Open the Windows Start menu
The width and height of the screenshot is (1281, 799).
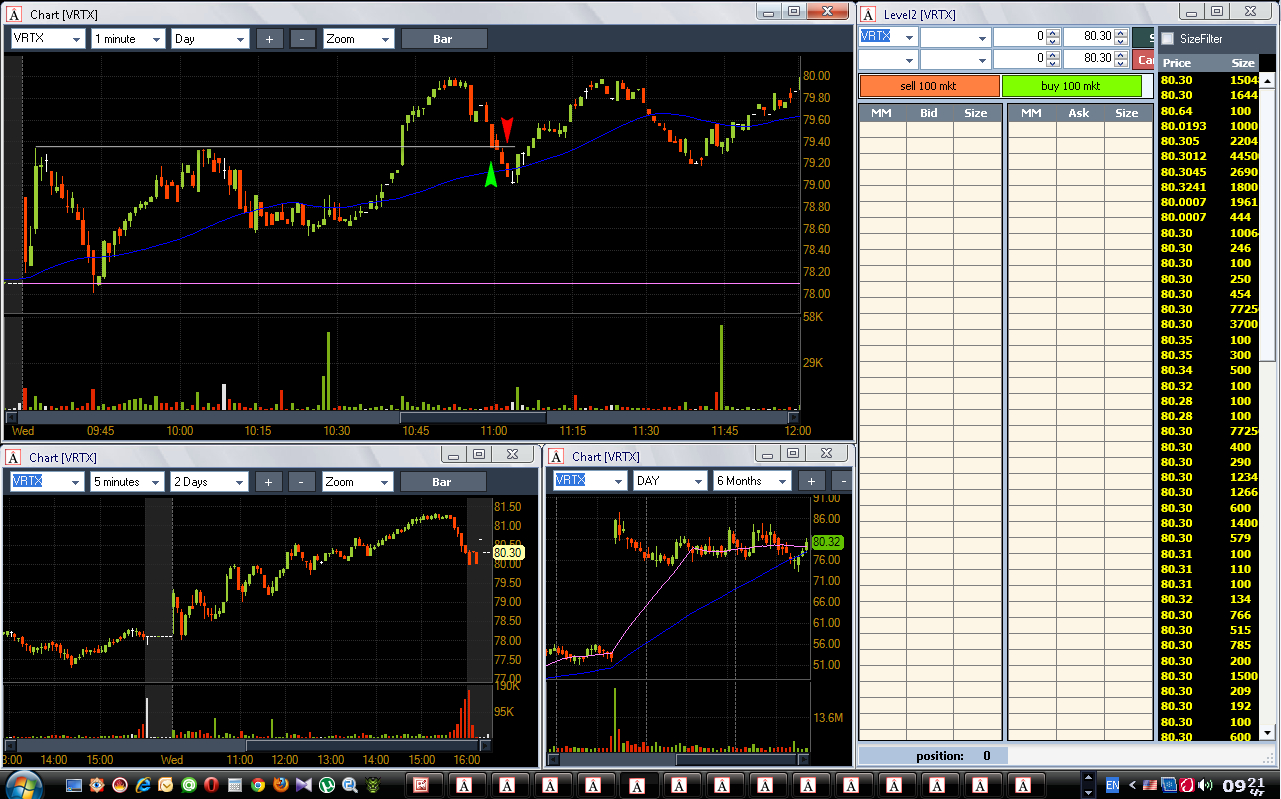click(x=24, y=784)
